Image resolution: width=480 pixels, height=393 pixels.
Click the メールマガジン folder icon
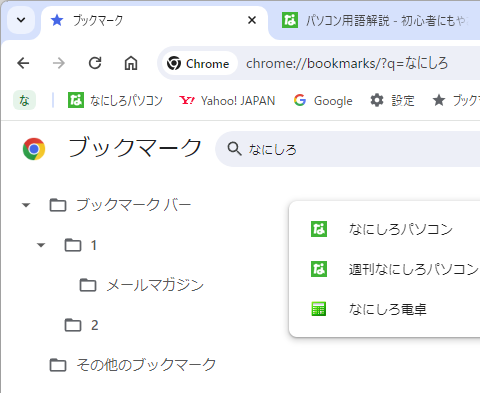88,285
